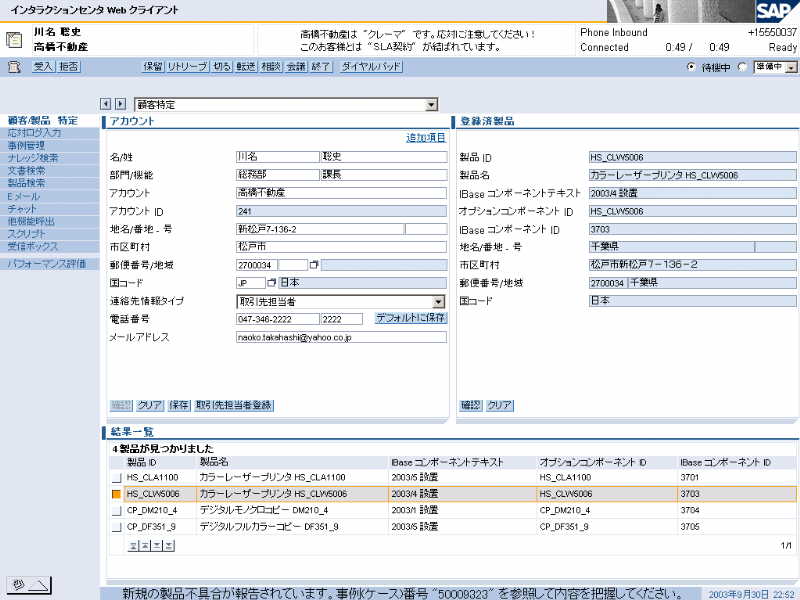This screenshot has height=600, width=800.
Task: Click the メールアドレス field
Action: click(x=341, y=337)
